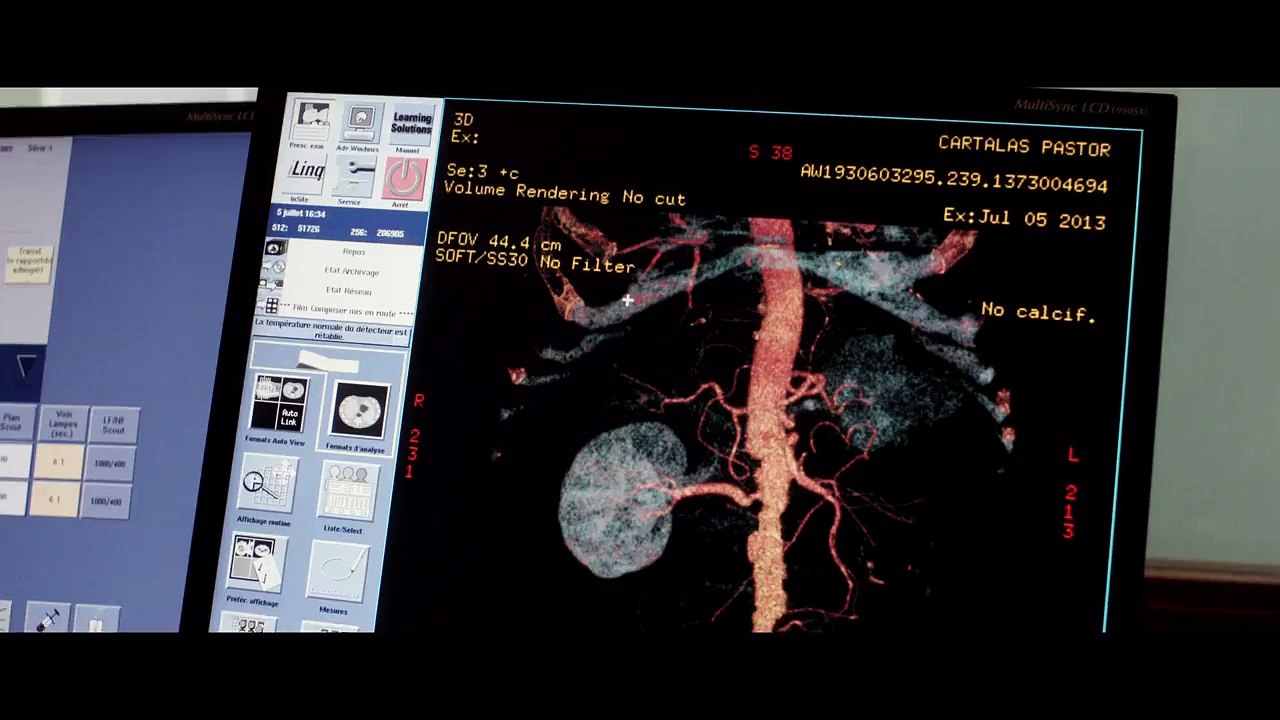
Task: Select the lower 1000/400 cell
Action: point(108,500)
